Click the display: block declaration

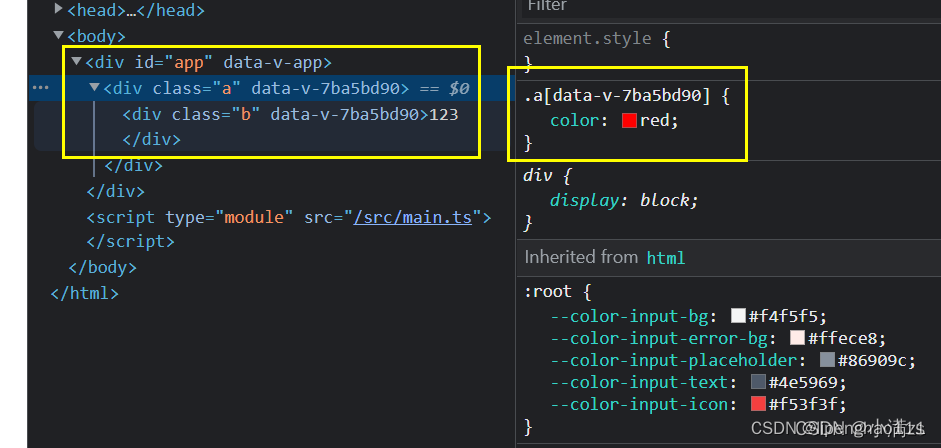pyautogui.click(x=624, y=200)
